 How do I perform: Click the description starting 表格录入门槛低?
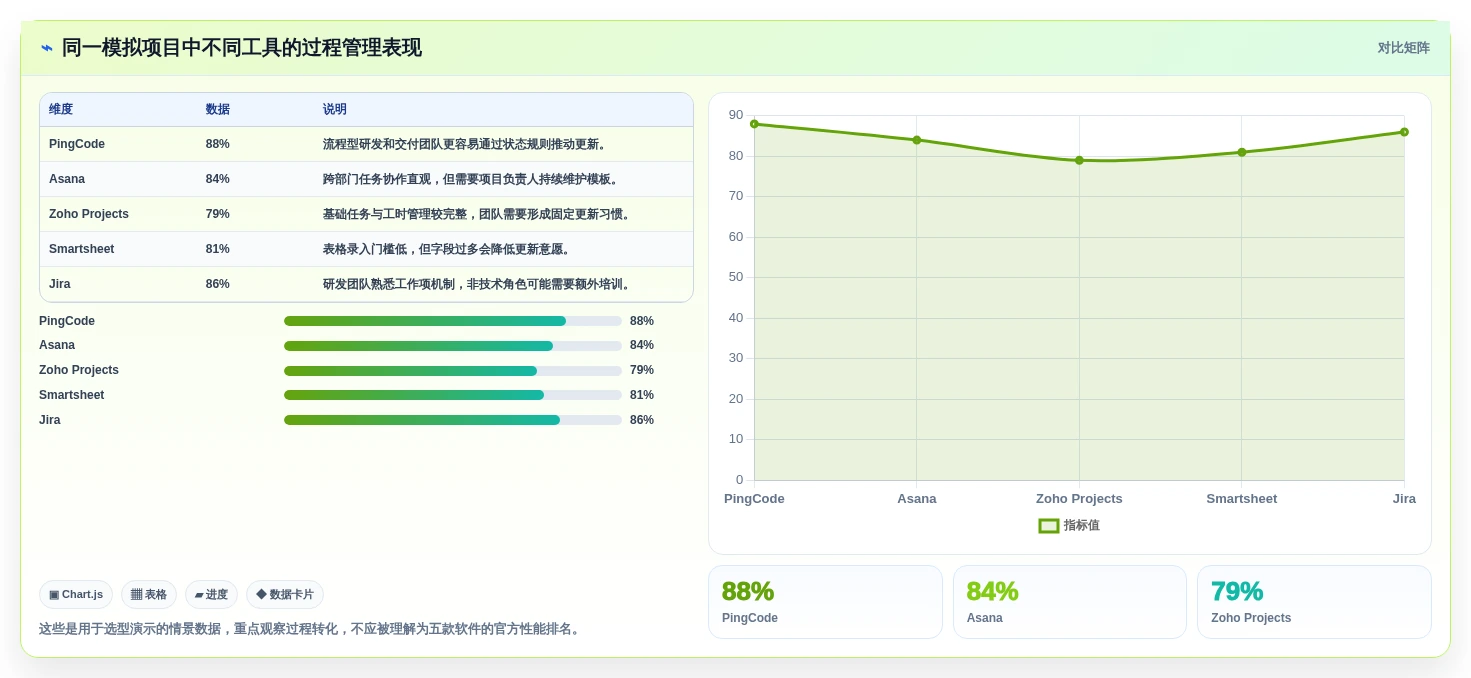tap(448, 249)
